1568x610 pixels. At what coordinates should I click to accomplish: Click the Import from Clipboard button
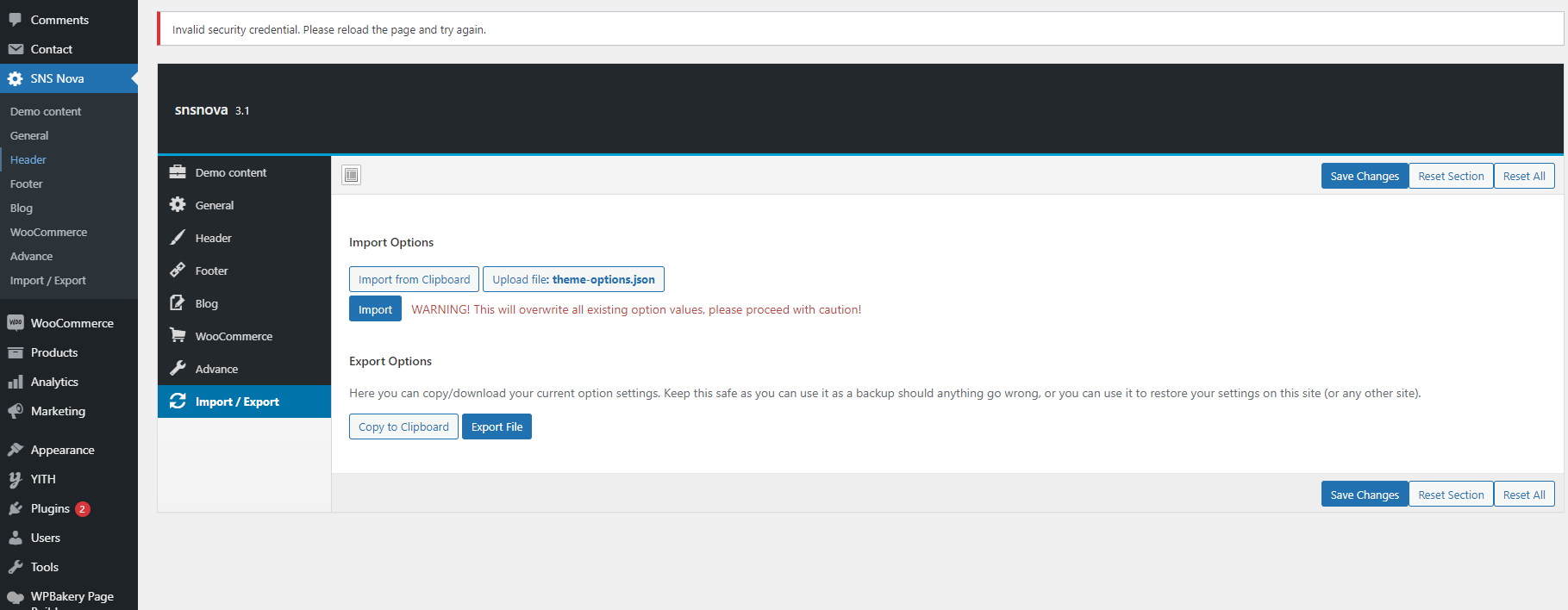pyautogui.click(x=414, y=279)
